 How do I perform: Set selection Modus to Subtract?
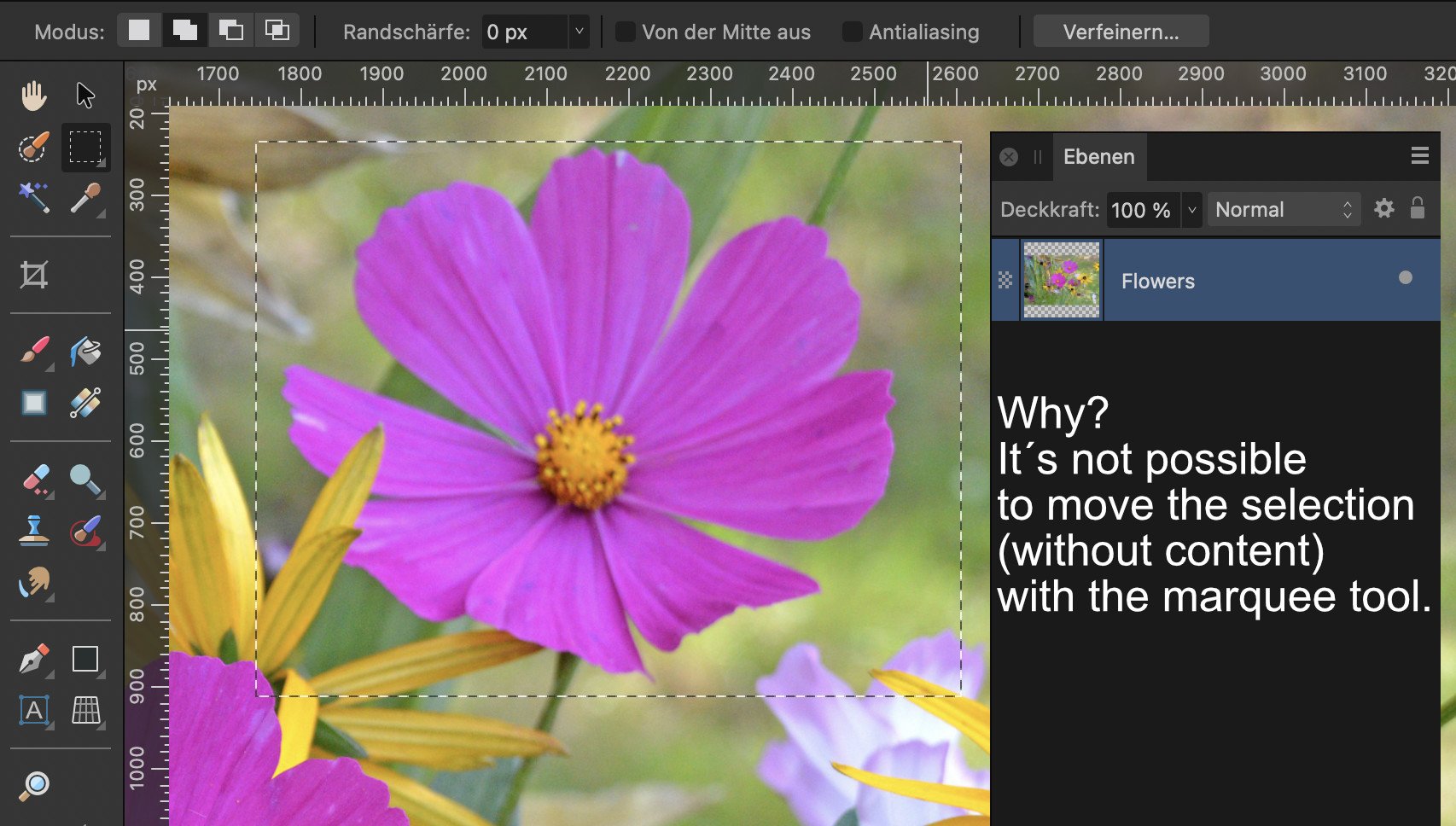click(x=230, y=31)
